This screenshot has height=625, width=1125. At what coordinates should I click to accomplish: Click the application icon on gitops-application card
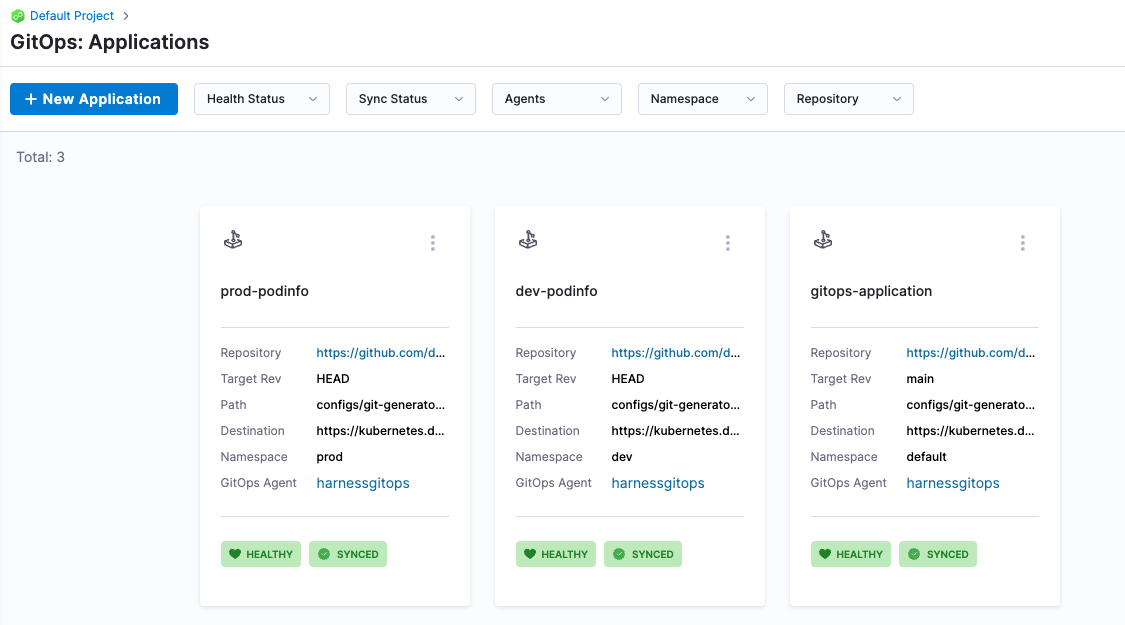click(x=823, y=240)
